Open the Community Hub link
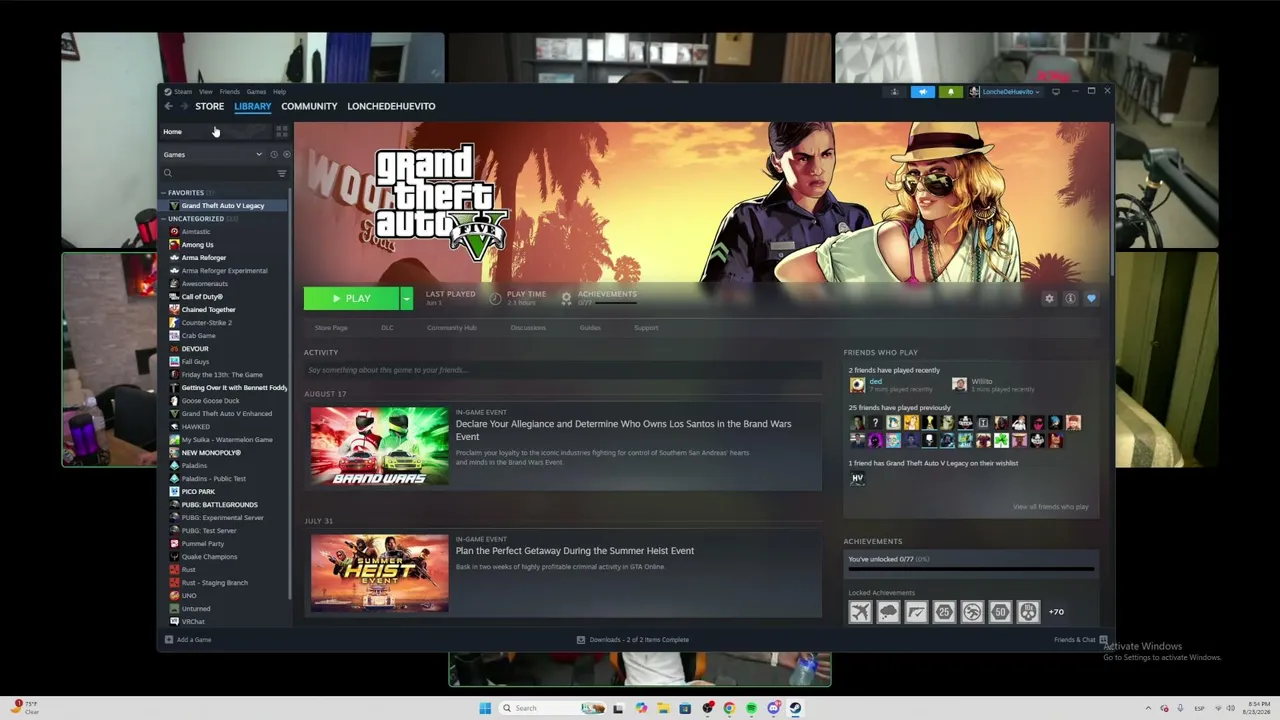Viewport: 1280px width, 720px height. (x=452, y=328)
